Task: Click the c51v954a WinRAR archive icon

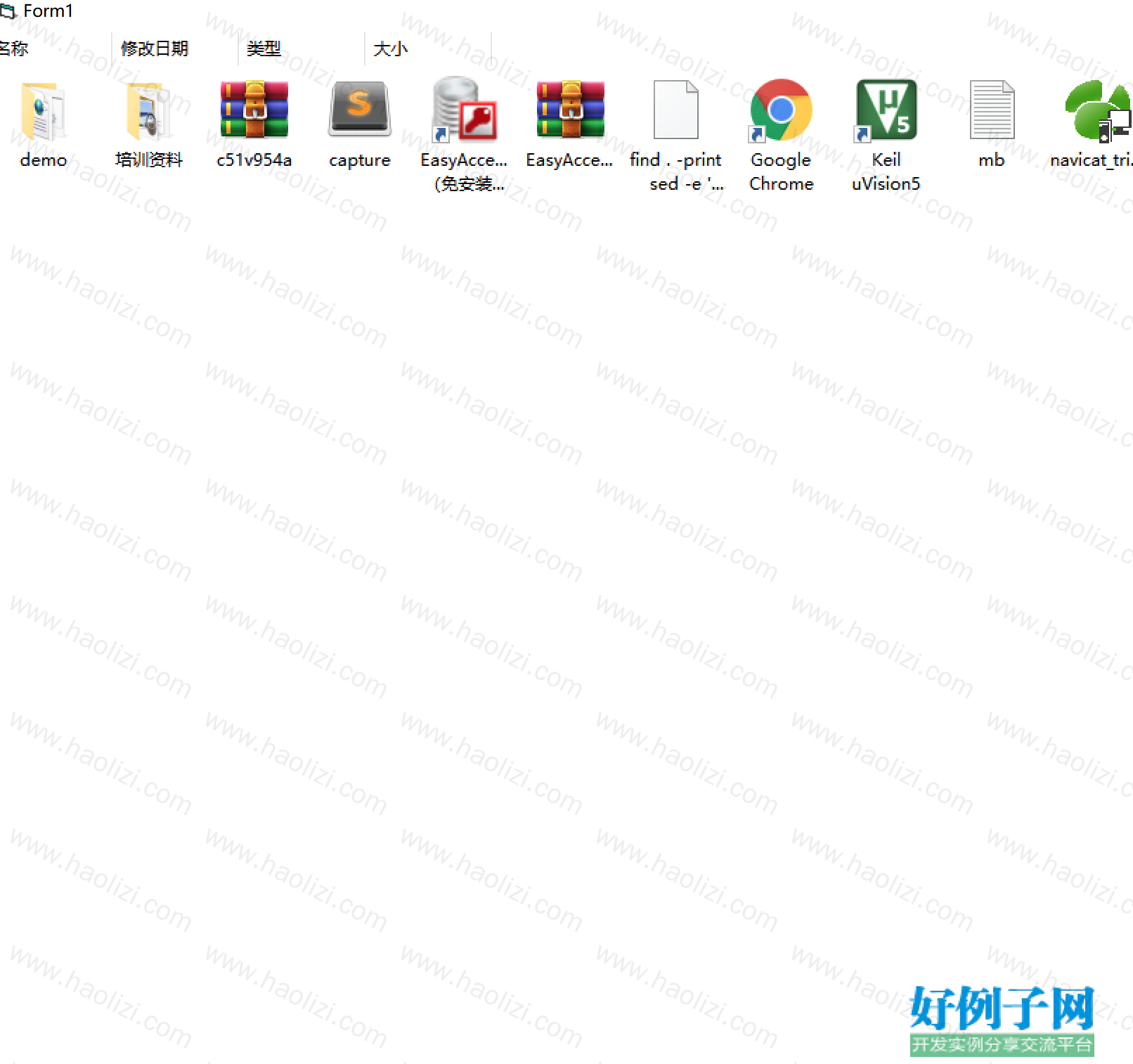Action: point(254,109)
